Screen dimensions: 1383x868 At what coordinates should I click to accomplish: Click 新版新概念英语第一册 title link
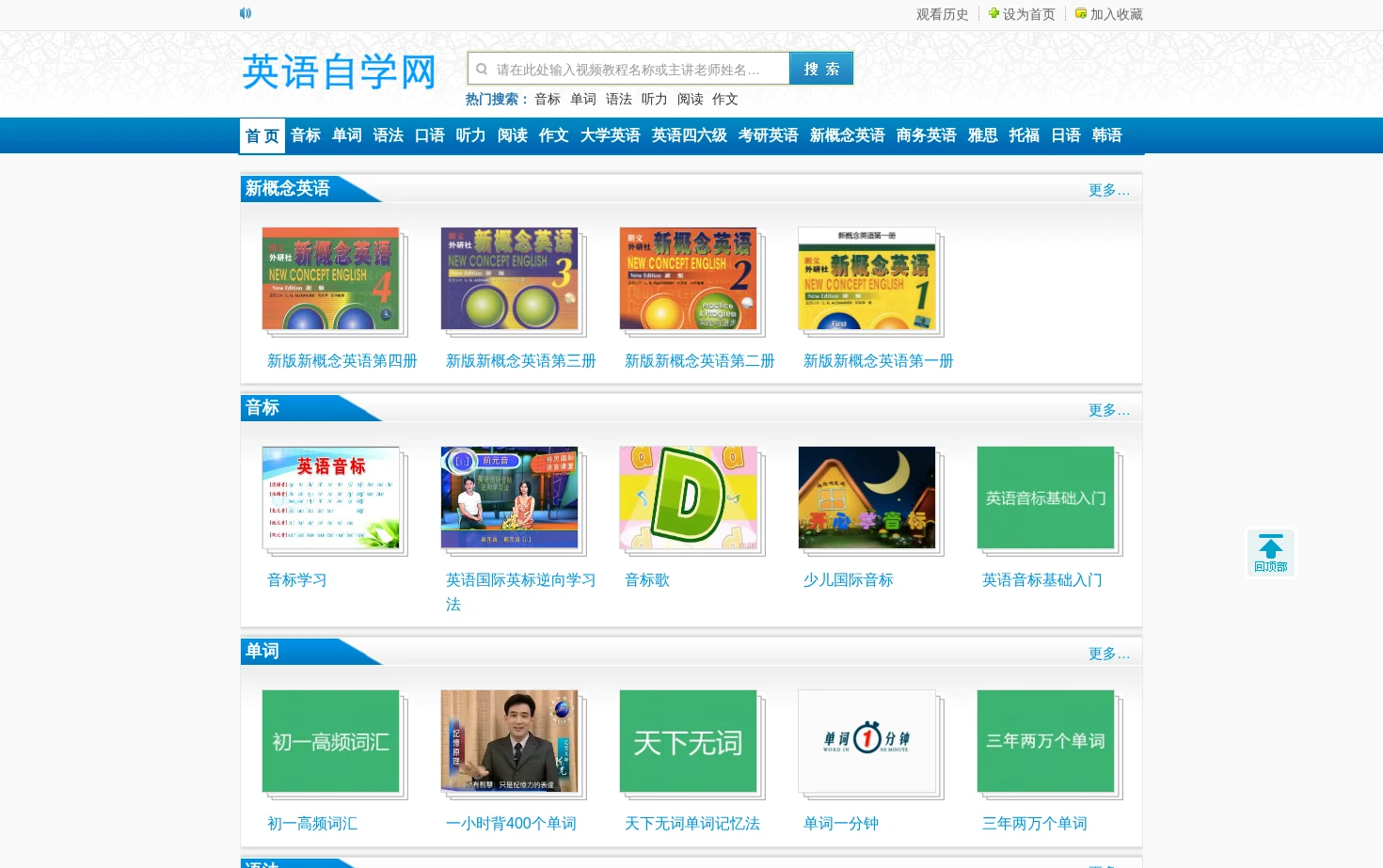[x=879, y=361]
